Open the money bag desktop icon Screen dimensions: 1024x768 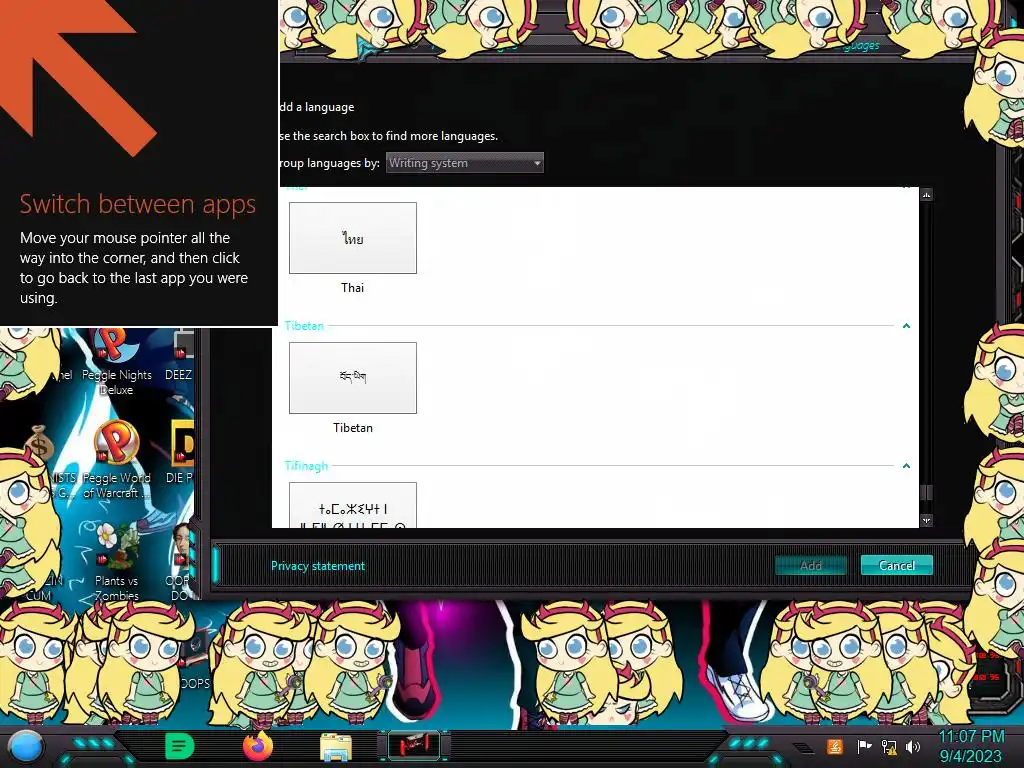[x=40, y=444]
